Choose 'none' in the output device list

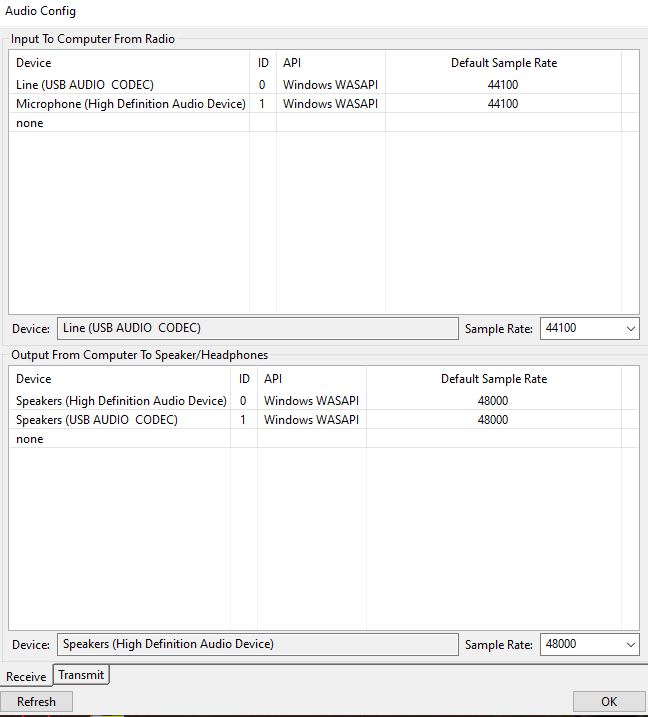(30, 439)
